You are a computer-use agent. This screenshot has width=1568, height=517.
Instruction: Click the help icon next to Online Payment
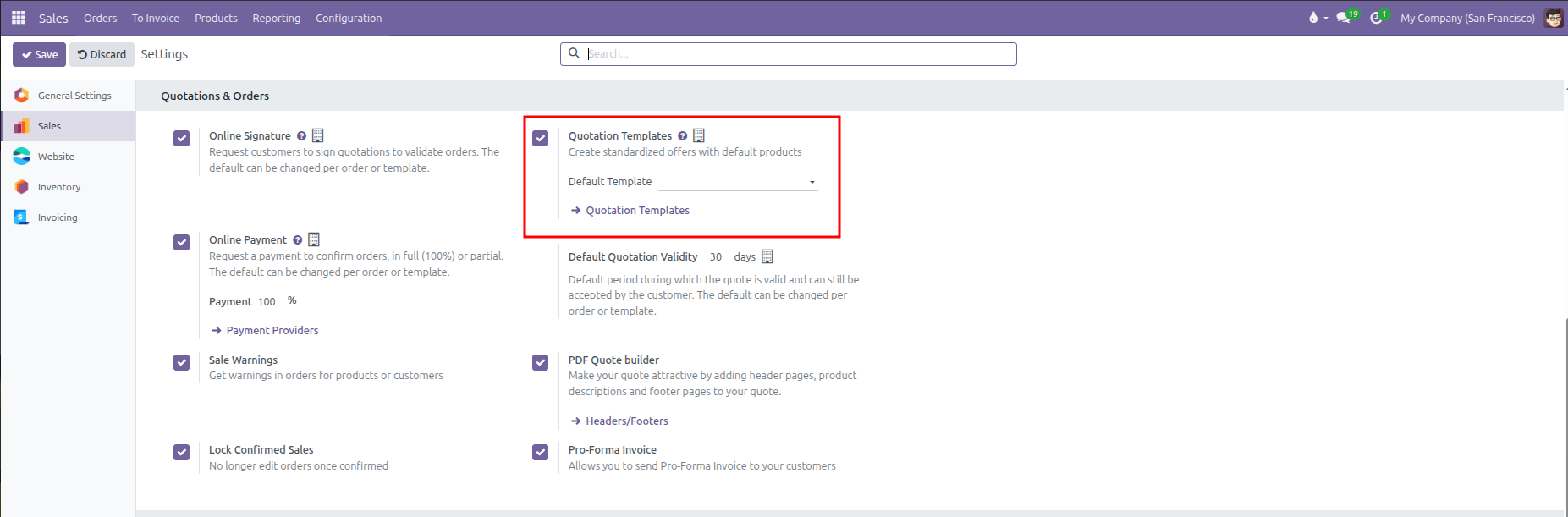click(x=297, y=240)
